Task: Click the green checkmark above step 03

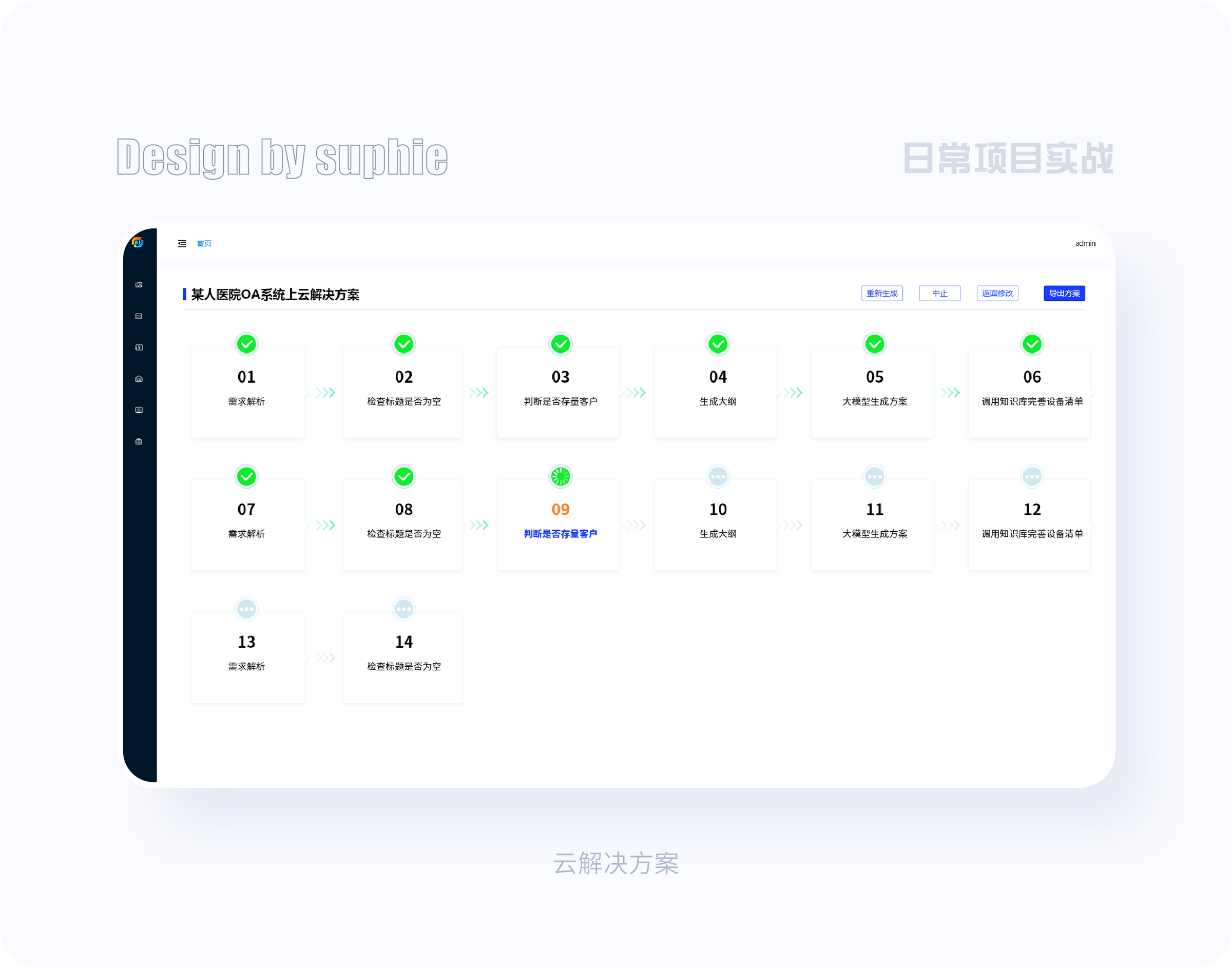Action: click(561, 344)
